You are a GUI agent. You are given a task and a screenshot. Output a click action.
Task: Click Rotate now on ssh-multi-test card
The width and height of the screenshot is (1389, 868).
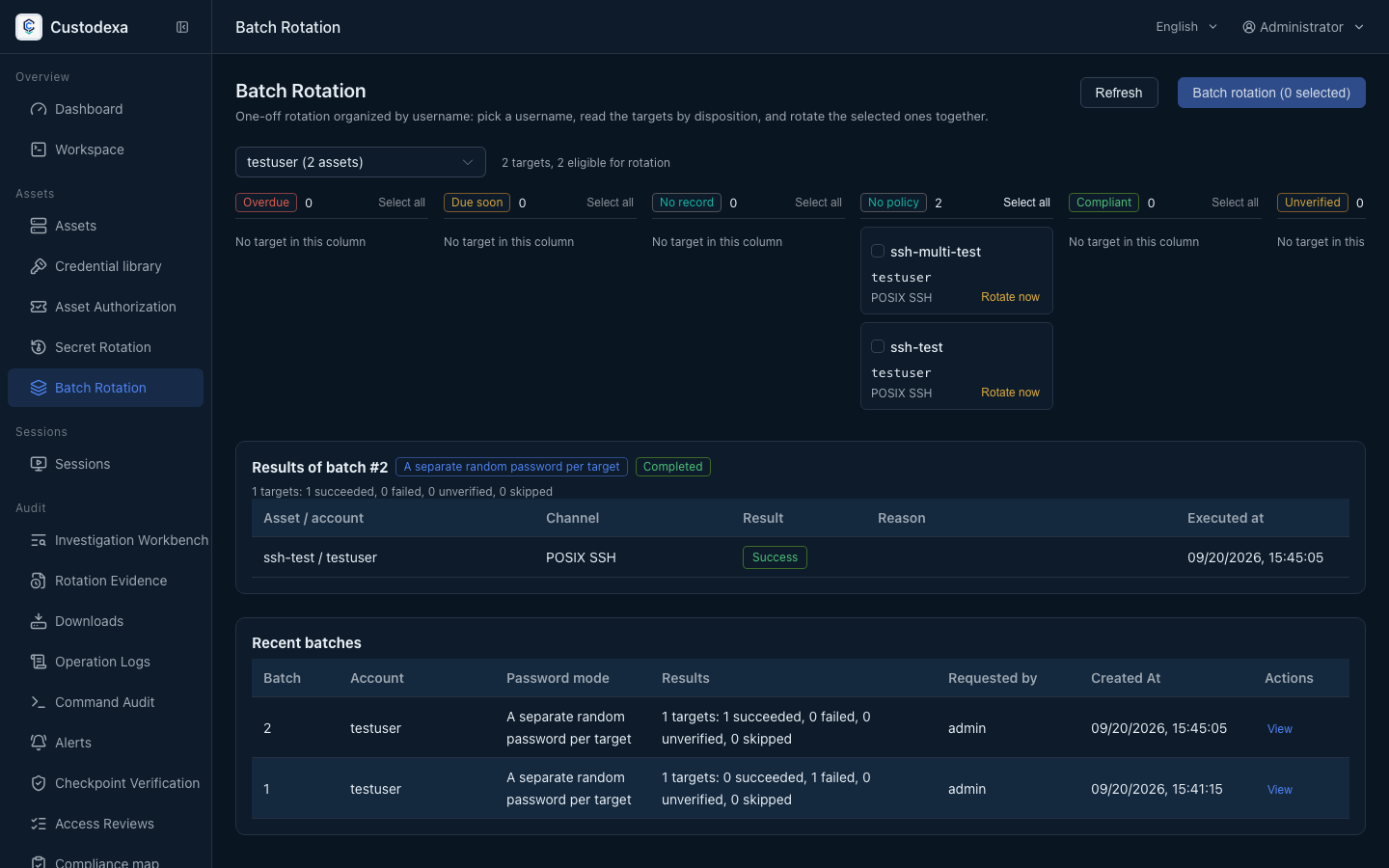click(x=1010, y=297)
